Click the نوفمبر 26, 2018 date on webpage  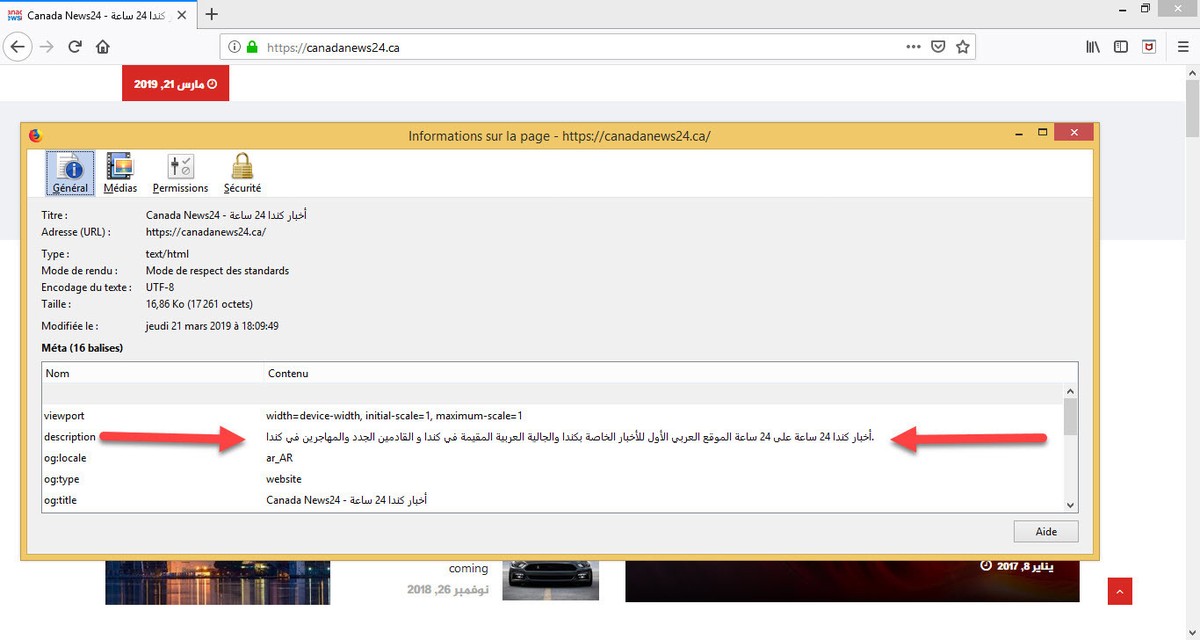pos(448,590)
